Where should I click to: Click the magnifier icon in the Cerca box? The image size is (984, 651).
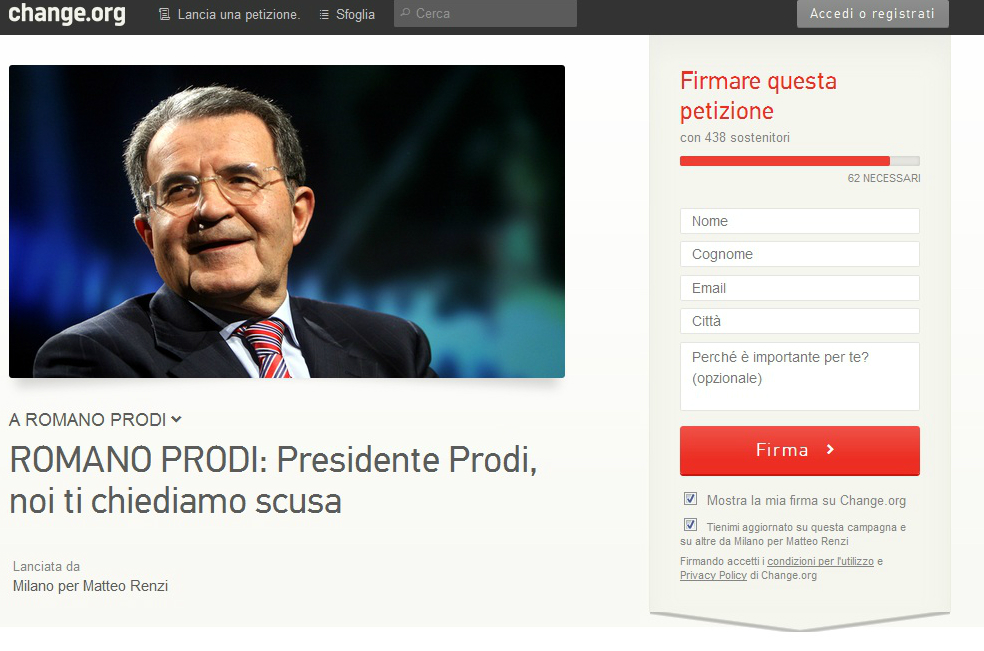click(405, 13)
